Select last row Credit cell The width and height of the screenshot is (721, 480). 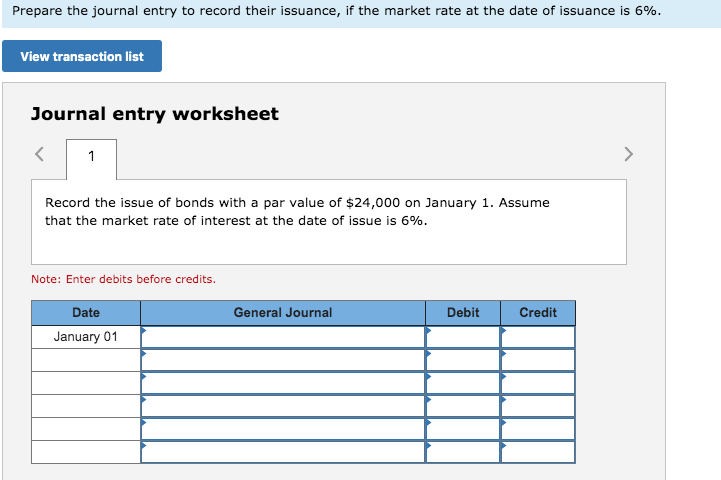538,452
